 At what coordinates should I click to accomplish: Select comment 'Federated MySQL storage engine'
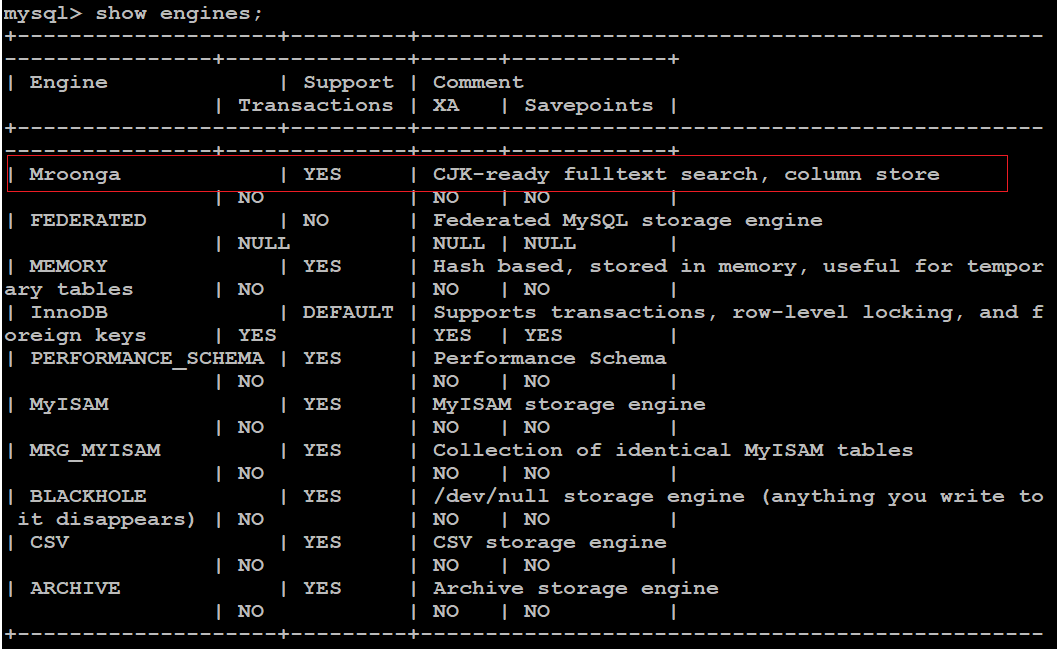628,220
